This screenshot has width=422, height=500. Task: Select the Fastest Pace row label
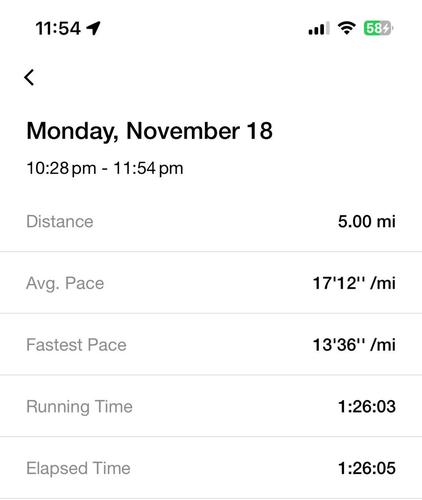tap(76, 345)
